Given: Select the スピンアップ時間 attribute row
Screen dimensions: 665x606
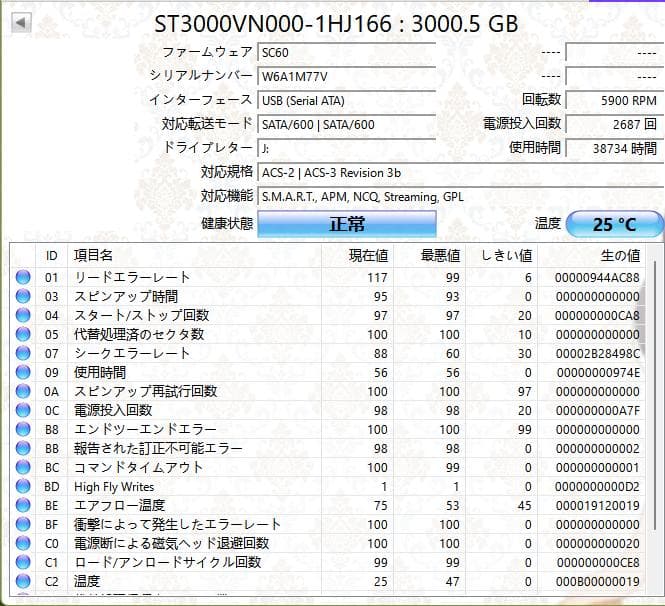Looking at the screenshot, I should pyautogui.click(x=327, y=296).
